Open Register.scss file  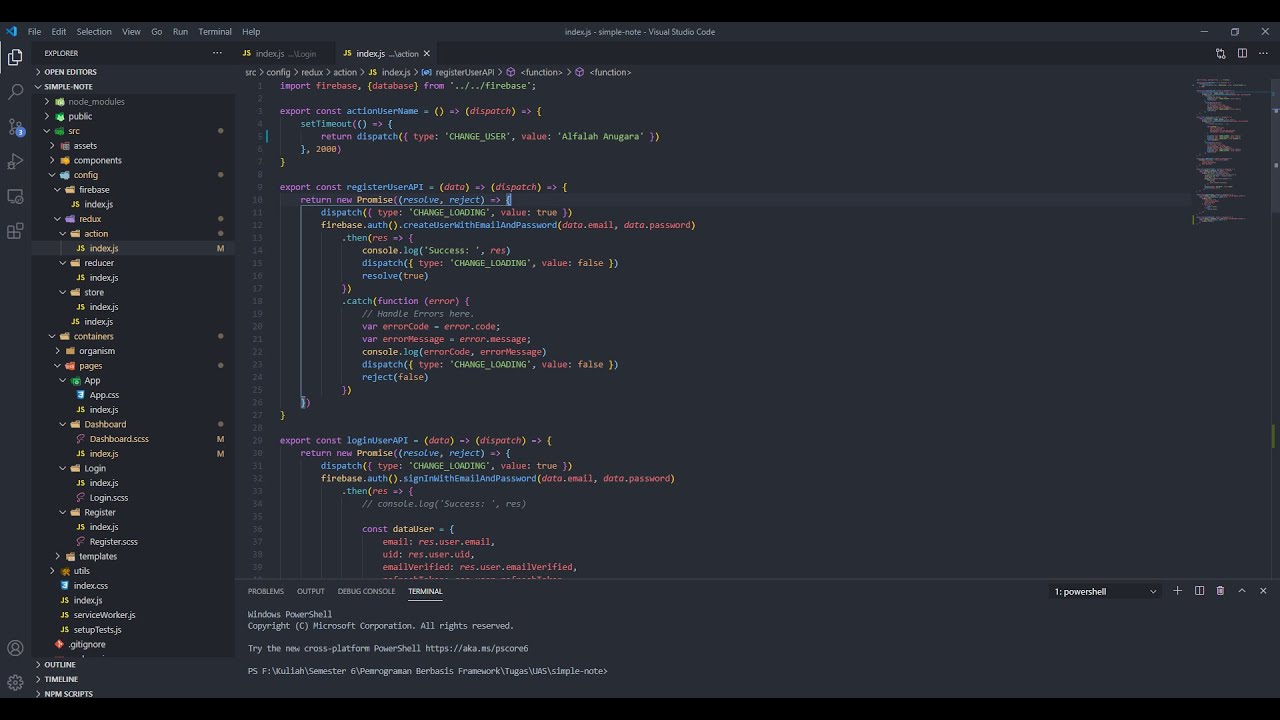pyautogui.click(x=113, y=541)
